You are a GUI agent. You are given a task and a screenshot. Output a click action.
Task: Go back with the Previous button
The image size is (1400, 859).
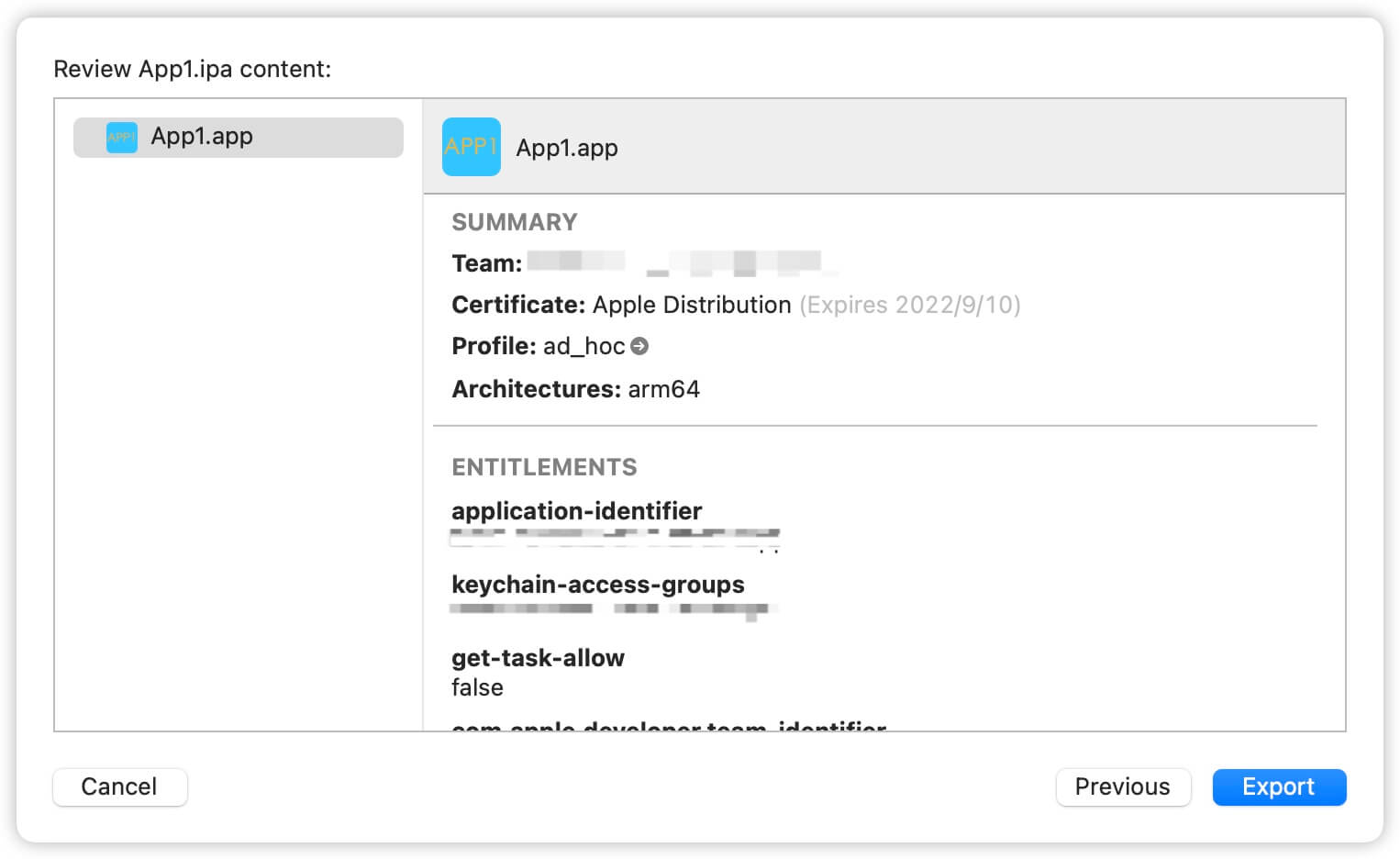click(x=1123, y=787)
